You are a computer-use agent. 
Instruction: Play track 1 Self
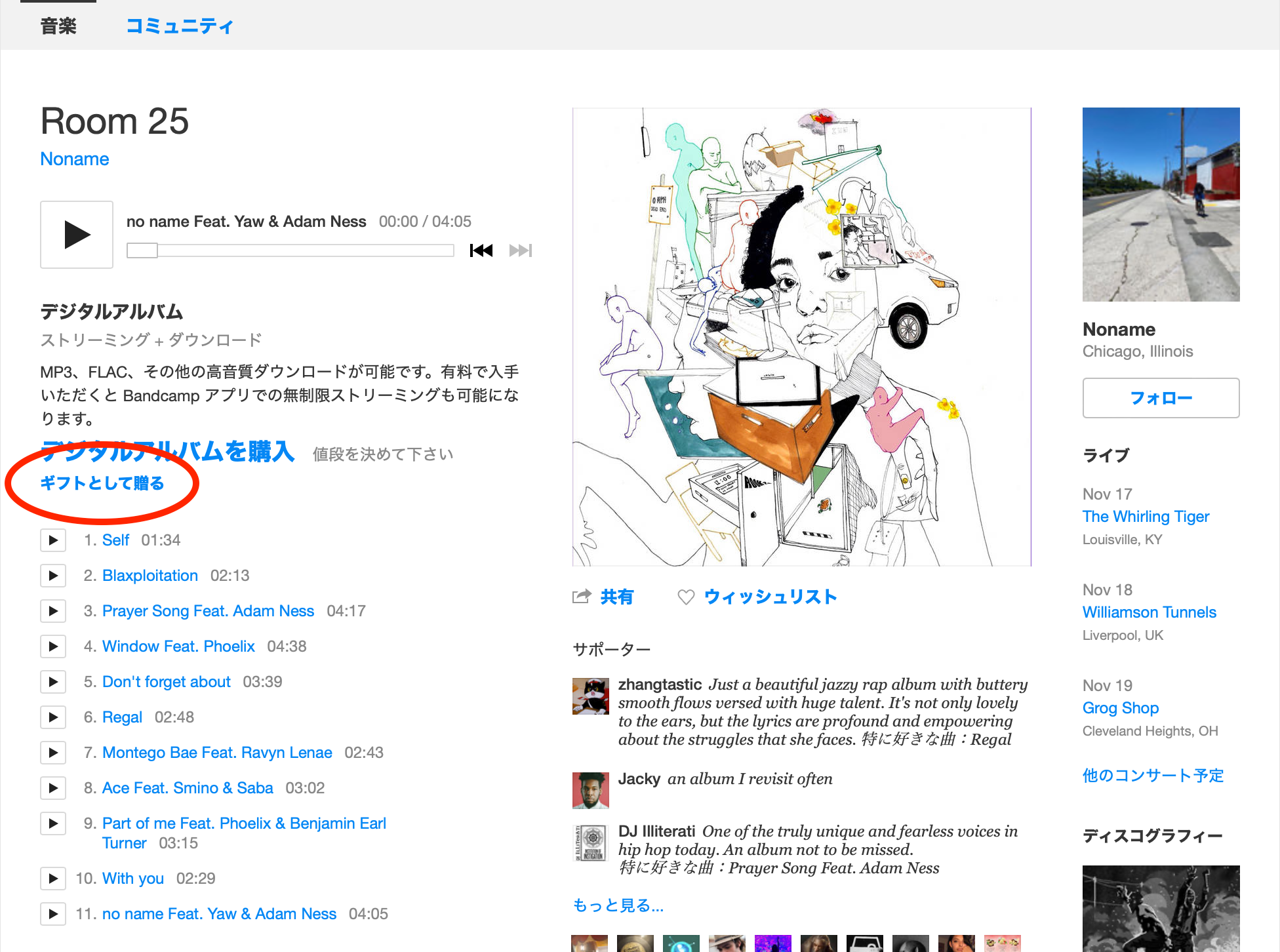(x=53, y=540)
